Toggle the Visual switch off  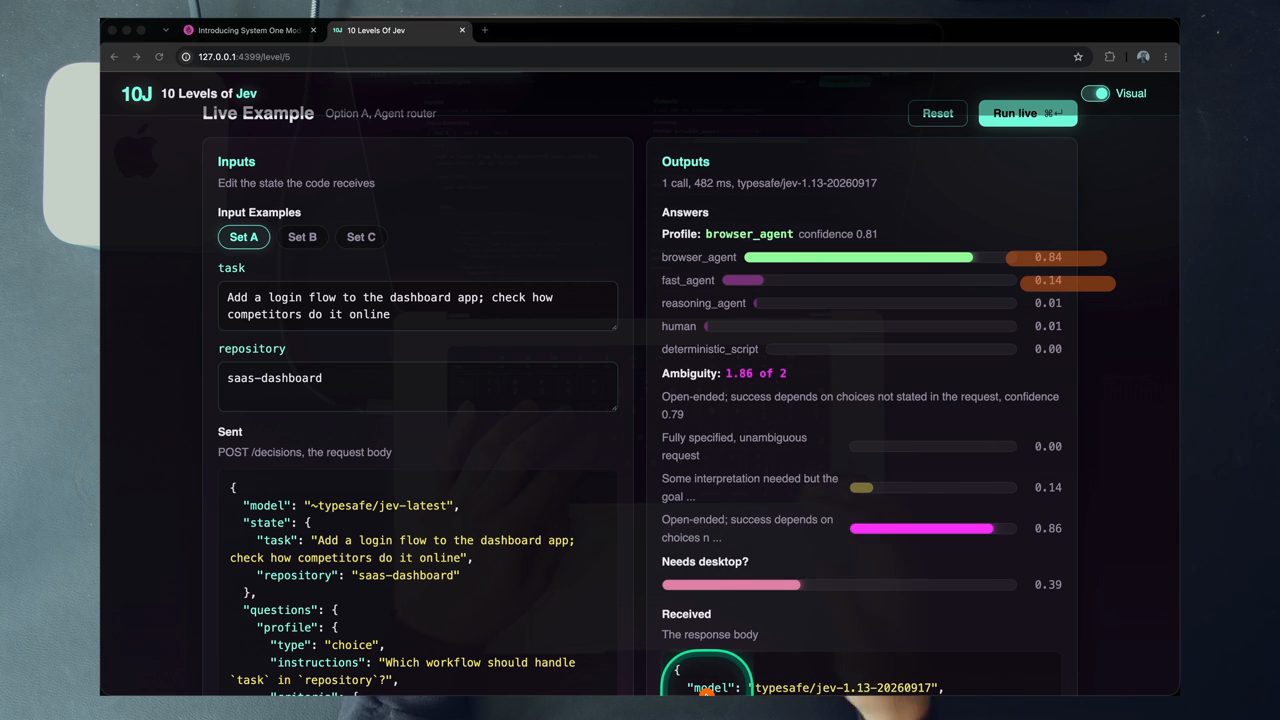(x=1095, y=93)
